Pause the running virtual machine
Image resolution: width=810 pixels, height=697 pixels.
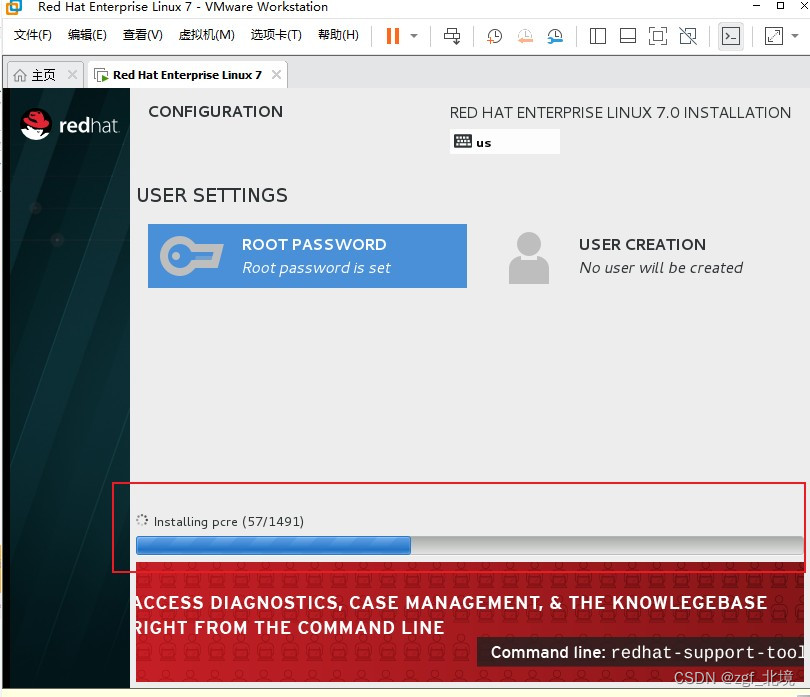click(391, 36)
